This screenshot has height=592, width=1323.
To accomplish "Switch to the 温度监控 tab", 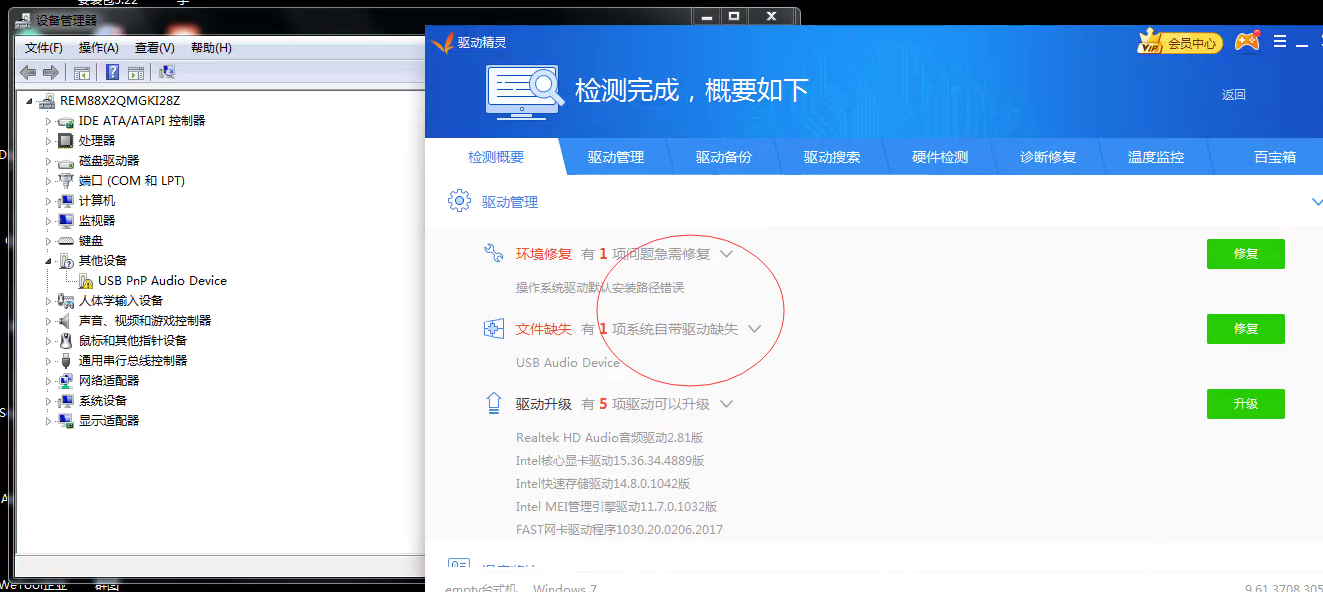I will pos(1156,157).
